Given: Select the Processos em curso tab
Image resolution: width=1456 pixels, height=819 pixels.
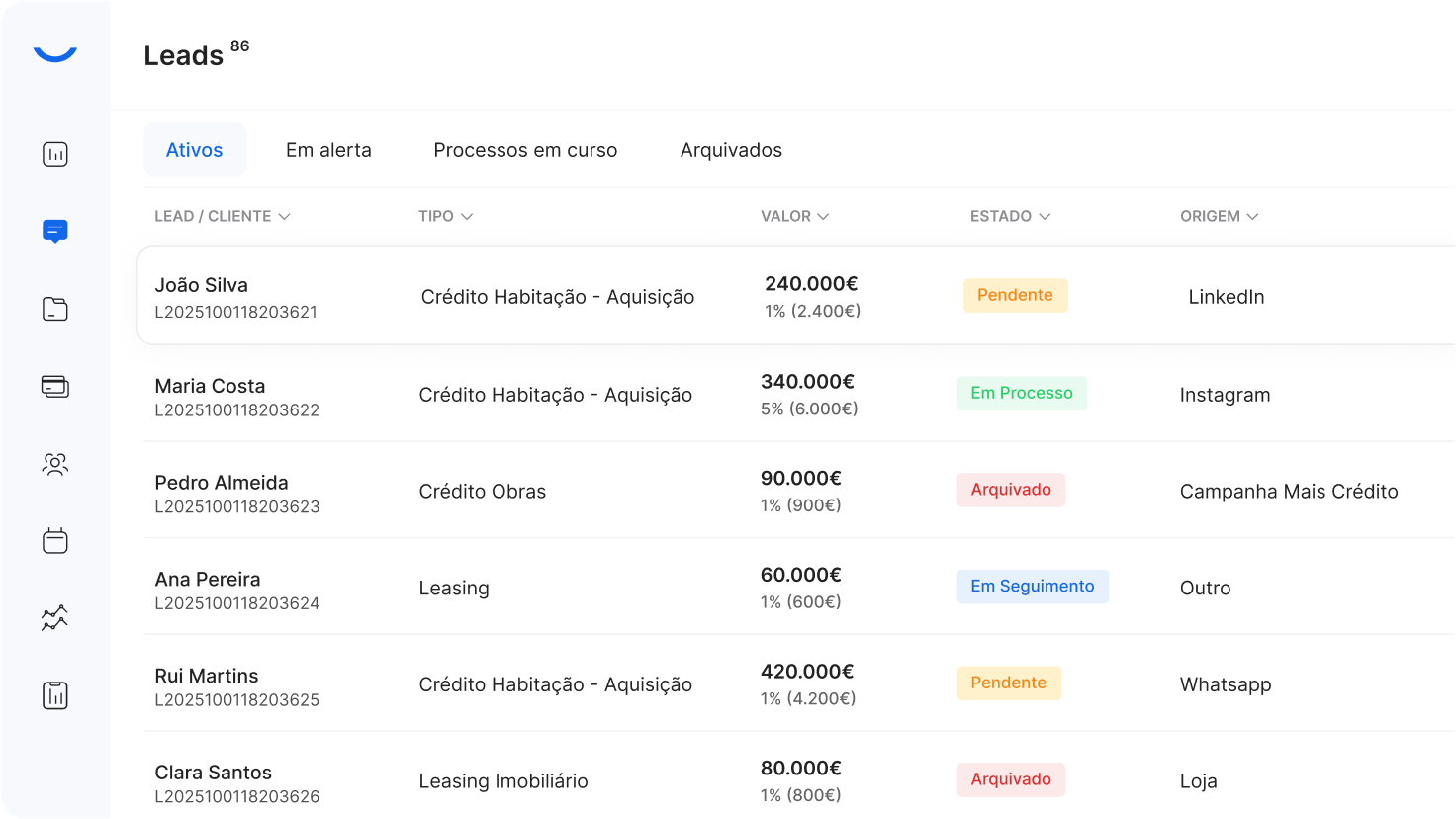Looking at the screenshot, I should click(525, 150).
